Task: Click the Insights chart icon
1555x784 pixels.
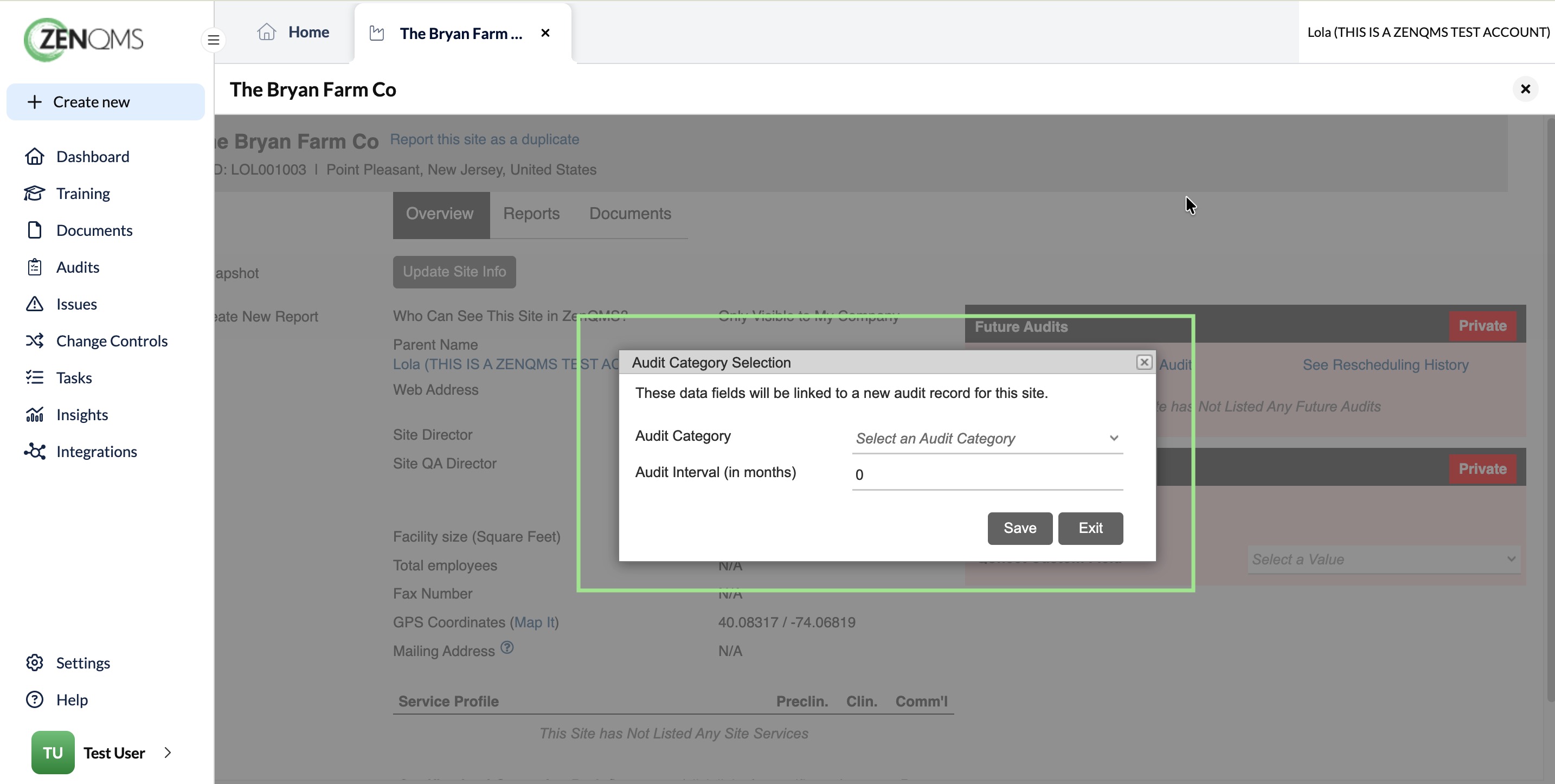Action: 34,414
